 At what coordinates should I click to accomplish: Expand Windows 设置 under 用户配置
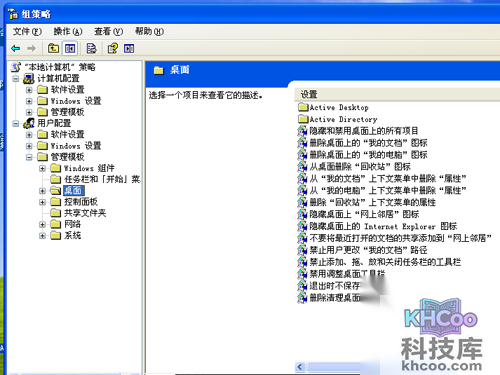click(x=29, y=146)
